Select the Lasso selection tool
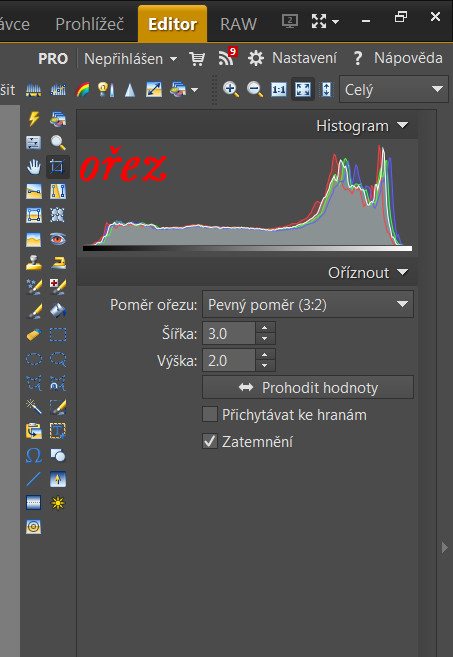Screen dimensions: 453x657 (x=58, y=359)
